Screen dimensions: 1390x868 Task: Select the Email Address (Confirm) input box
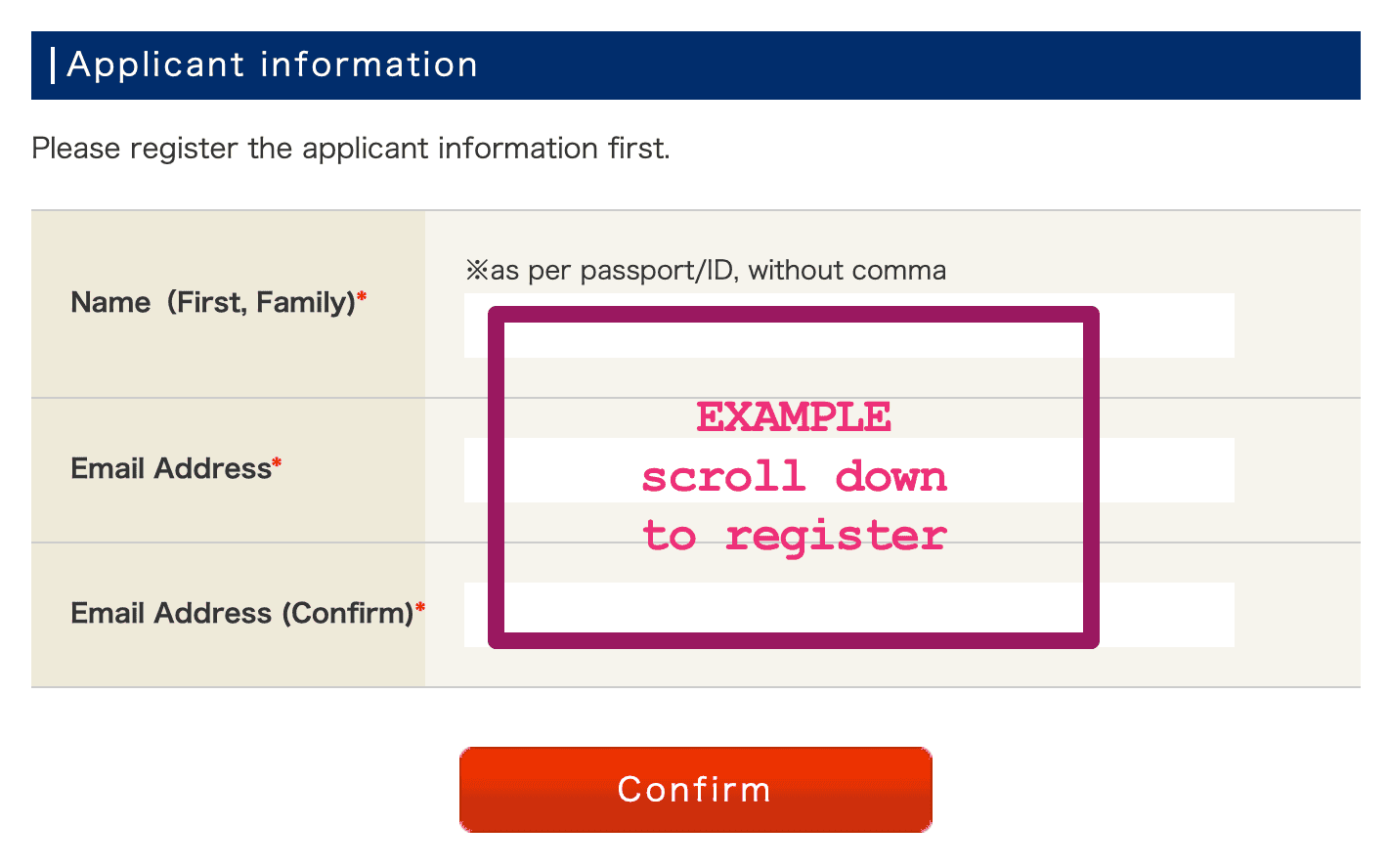tap(1163, 615)
